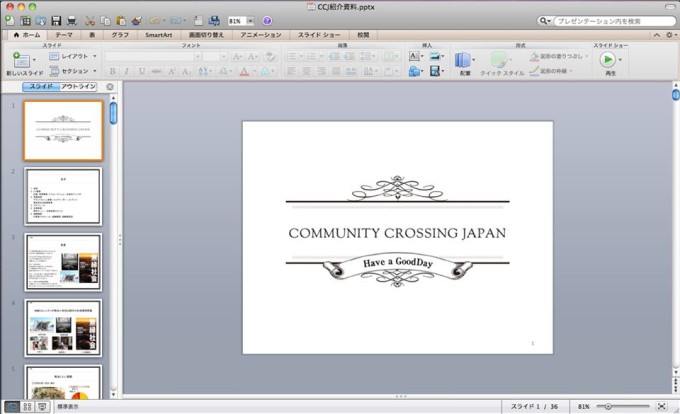This screenshot has height=414, width=680.
Task: Open the toolbar zoom 81% dropdown
Action: [x=250, y=21]
